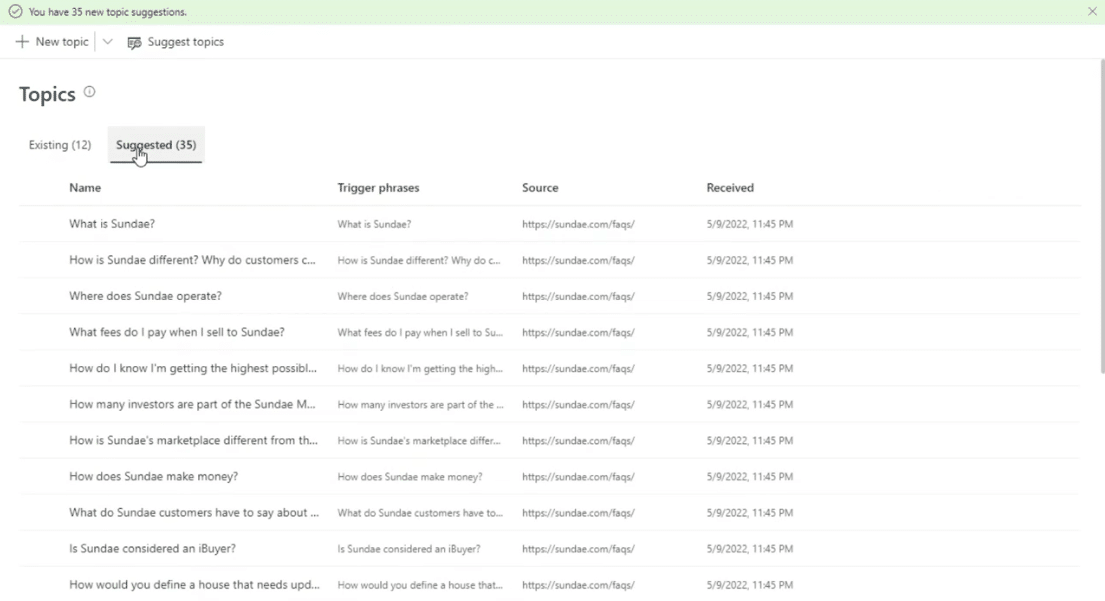Open the topic 'What is Sundae?'

coord(112,223)
